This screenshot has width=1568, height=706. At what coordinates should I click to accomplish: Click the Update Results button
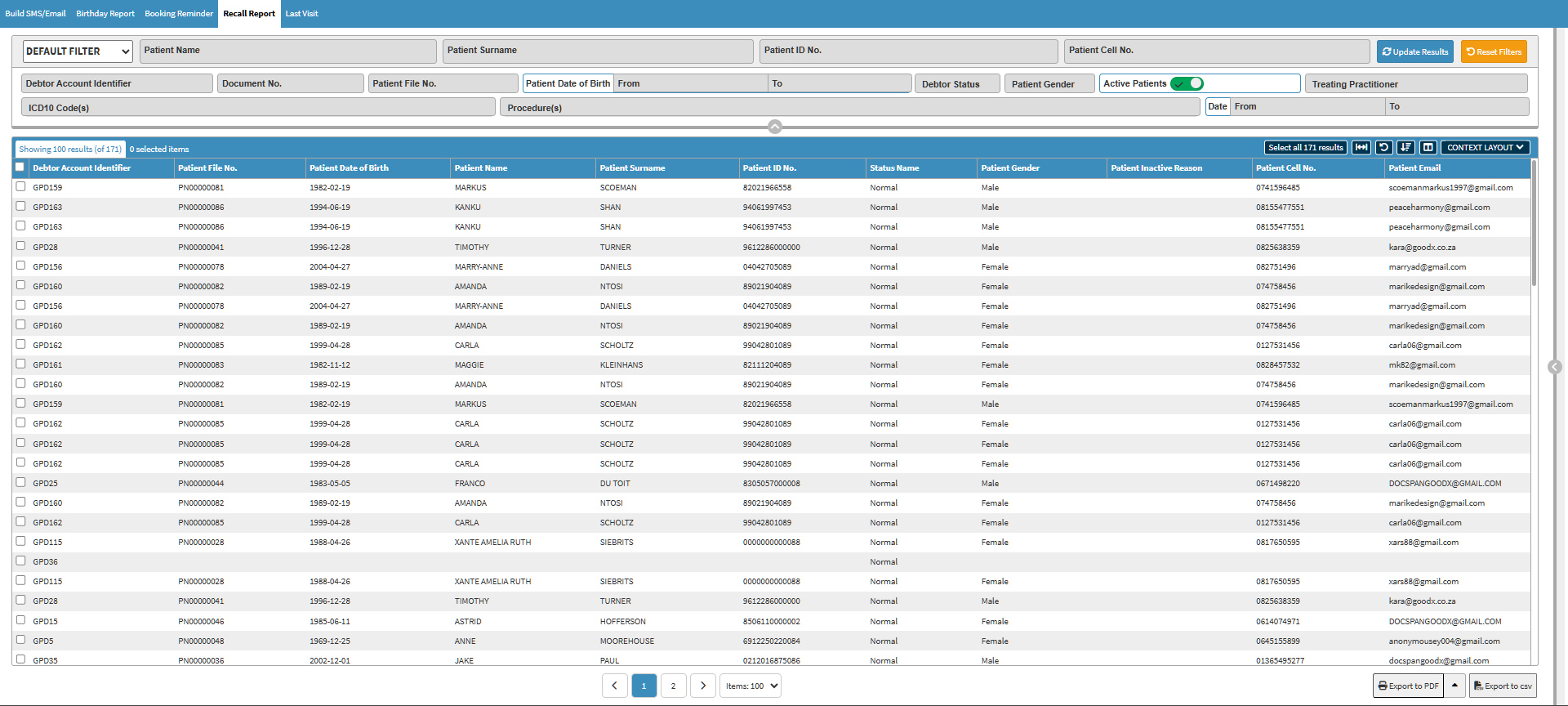coord(1414,51)
